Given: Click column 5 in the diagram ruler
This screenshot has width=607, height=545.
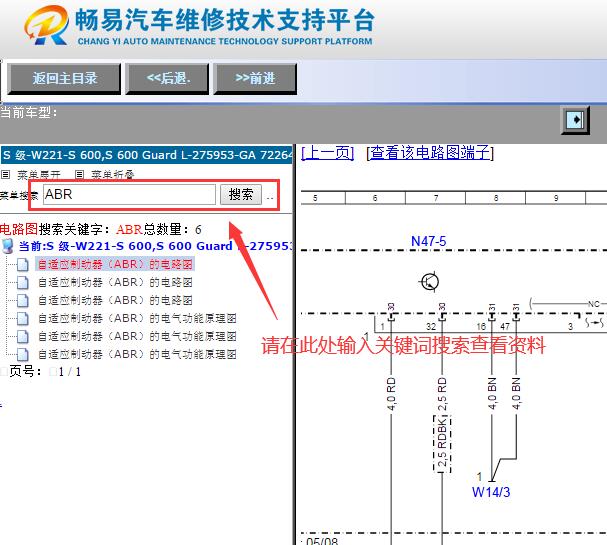Looking at the screenshot, I should tap(315, 198).
